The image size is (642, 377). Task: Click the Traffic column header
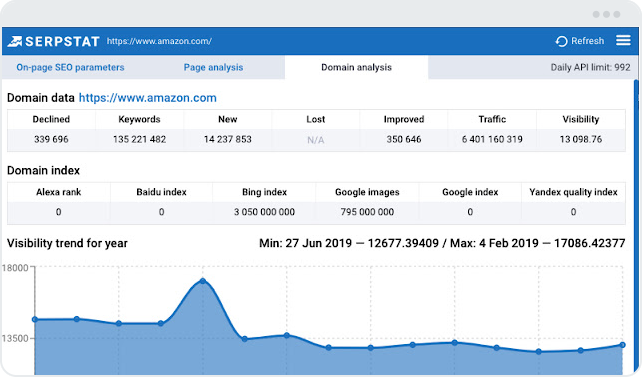click(x=492, y=120)
